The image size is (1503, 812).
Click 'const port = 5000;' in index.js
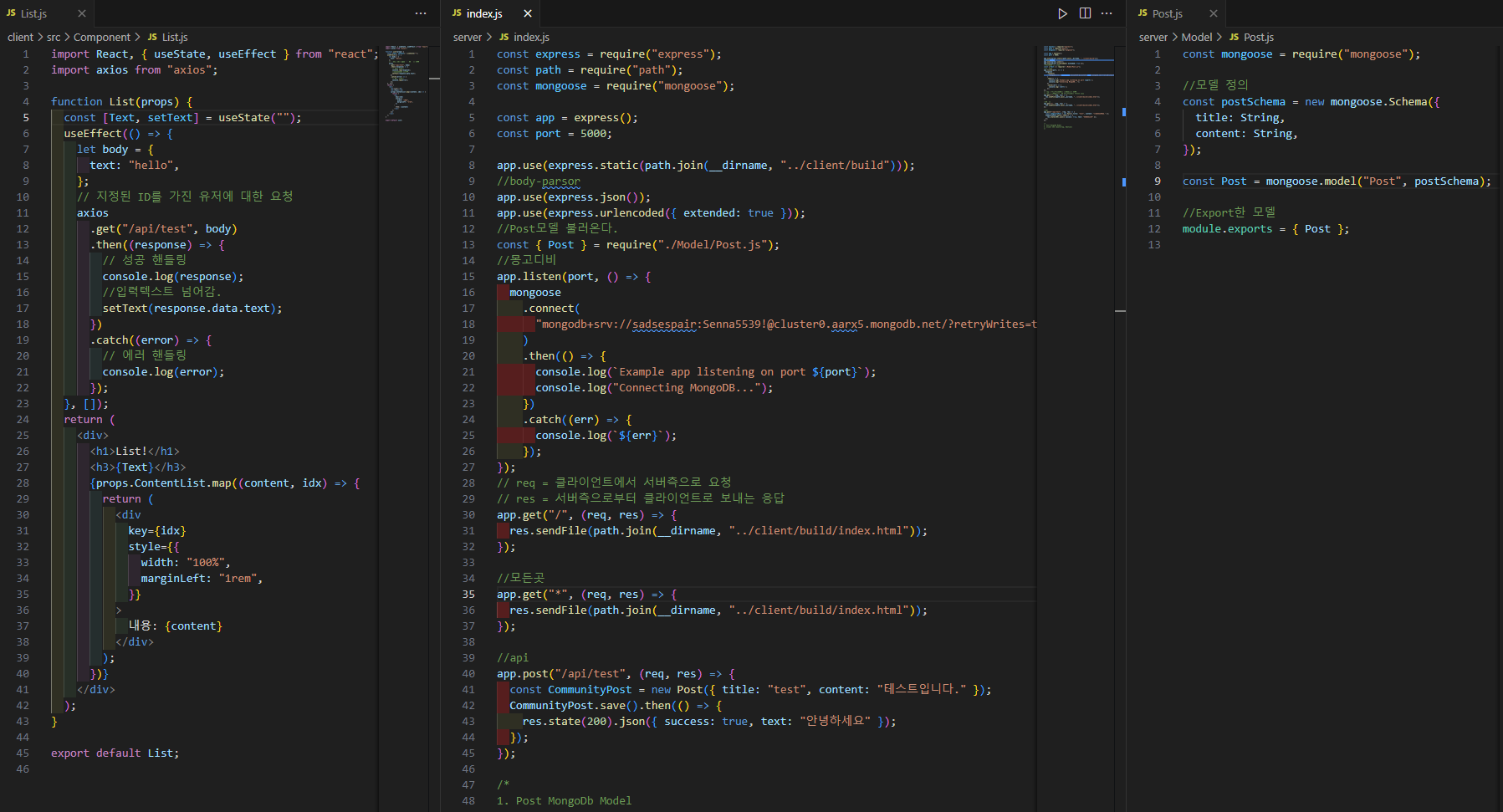click(554, 134)
